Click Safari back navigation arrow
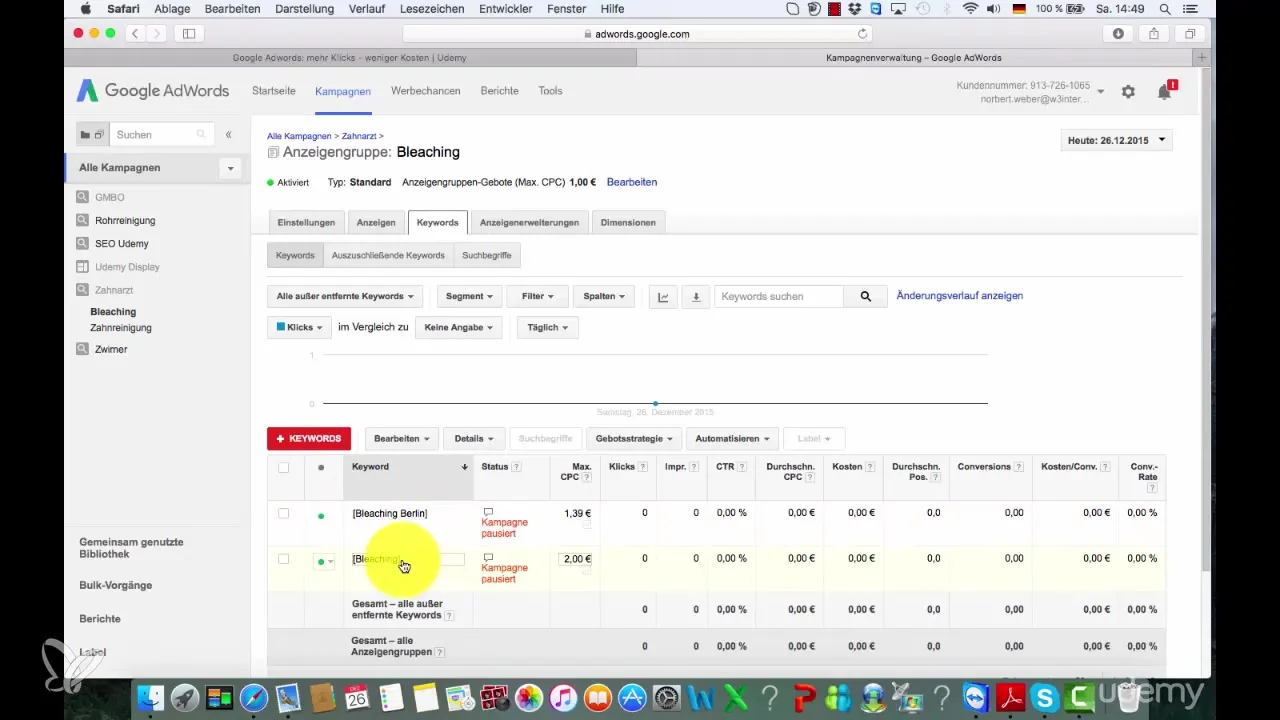 136,33
